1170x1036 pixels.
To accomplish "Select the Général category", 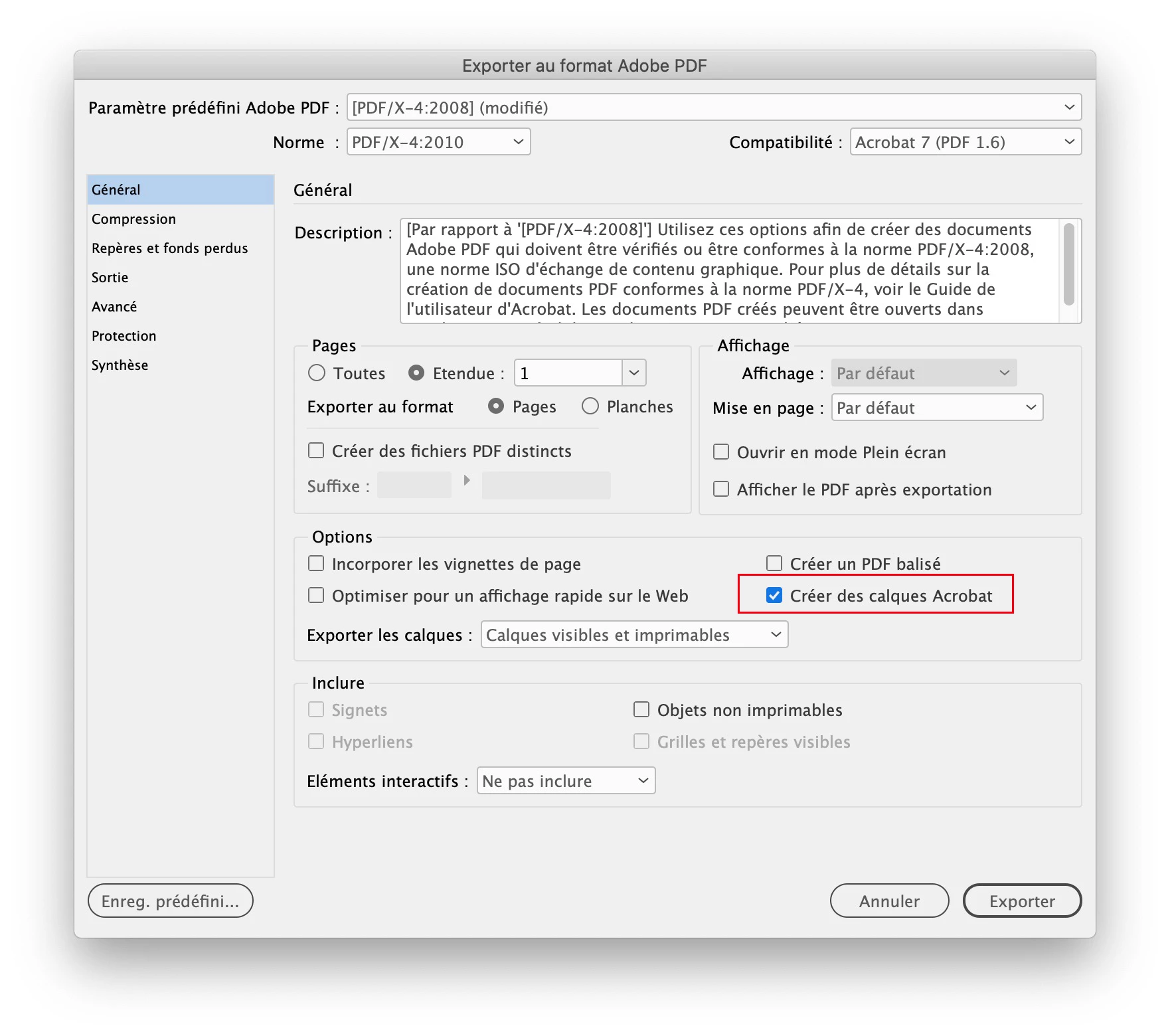I will [180, 189].
